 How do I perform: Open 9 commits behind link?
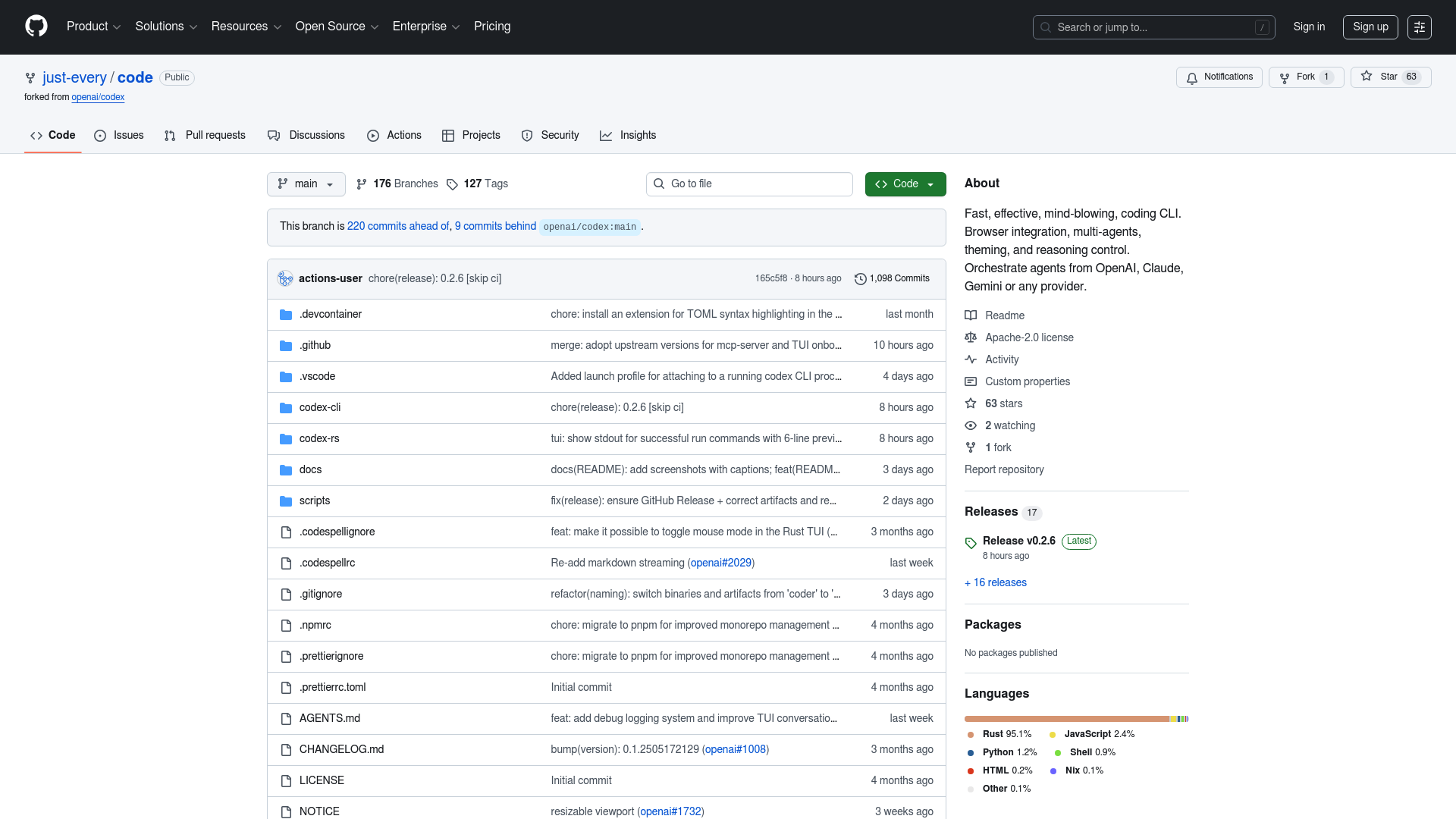495,227
